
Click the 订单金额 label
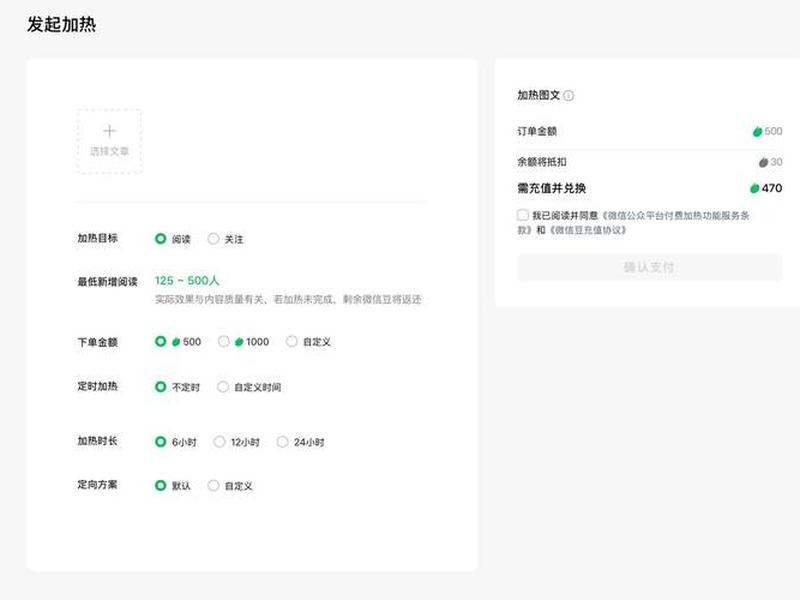click(x=537, y=131)
